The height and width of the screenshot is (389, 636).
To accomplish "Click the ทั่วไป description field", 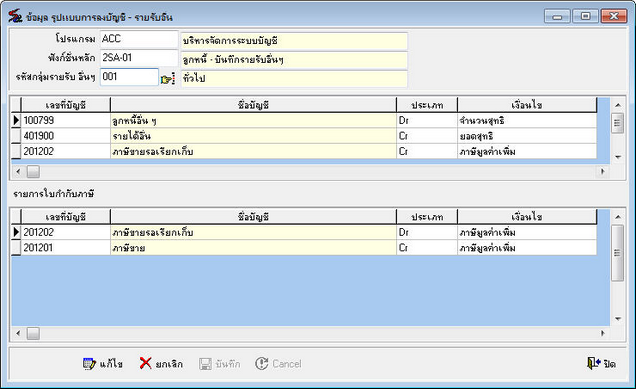I will [x=294, y=78].
